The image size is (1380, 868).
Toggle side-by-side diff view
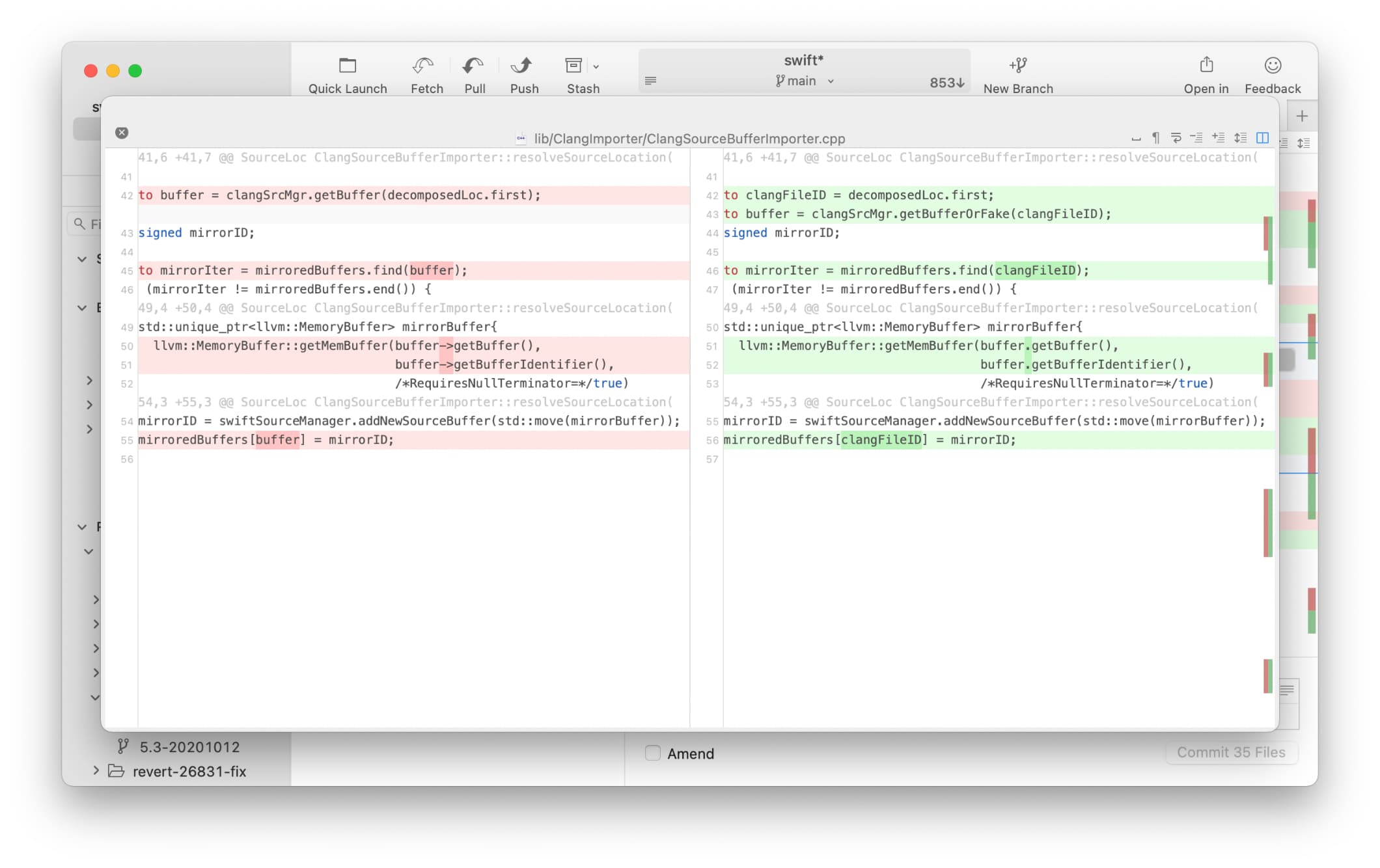pyautogui.click(x=1262, y=137)
